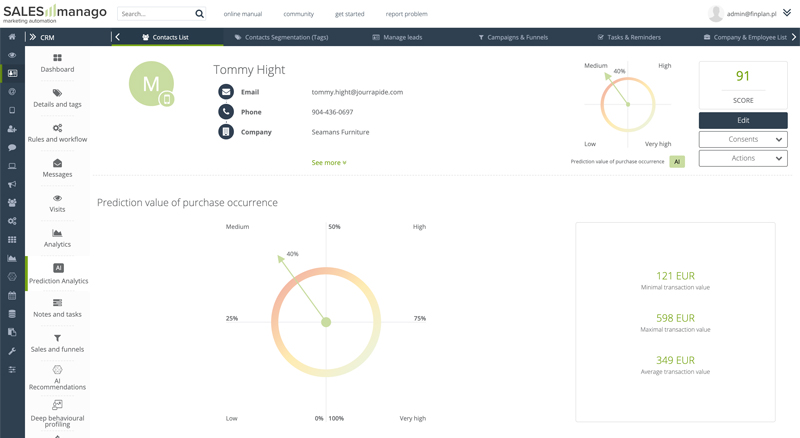Expand the account menu double chevron
Image resolution: width=800 pixels, height=438 pixels.
point(787,13)
